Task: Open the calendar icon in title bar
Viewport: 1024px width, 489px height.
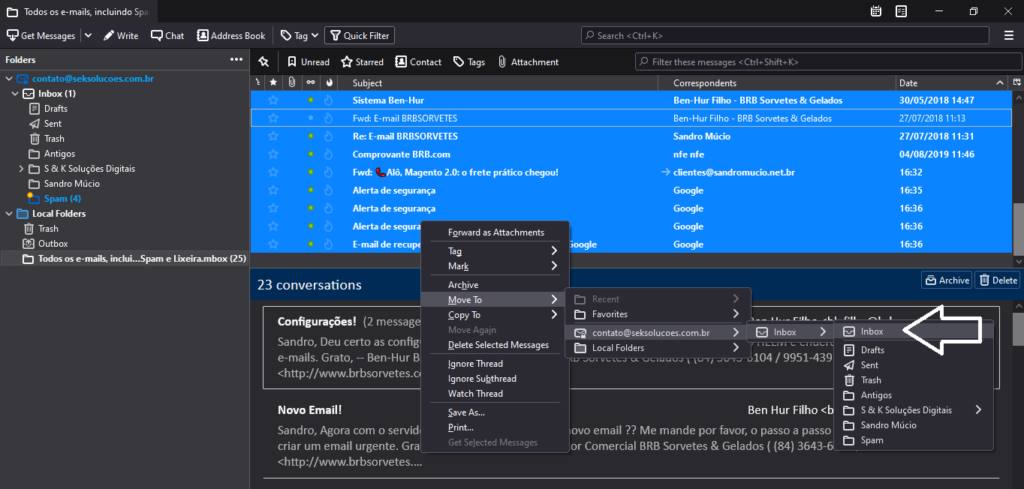Action: tap(876, 11)
